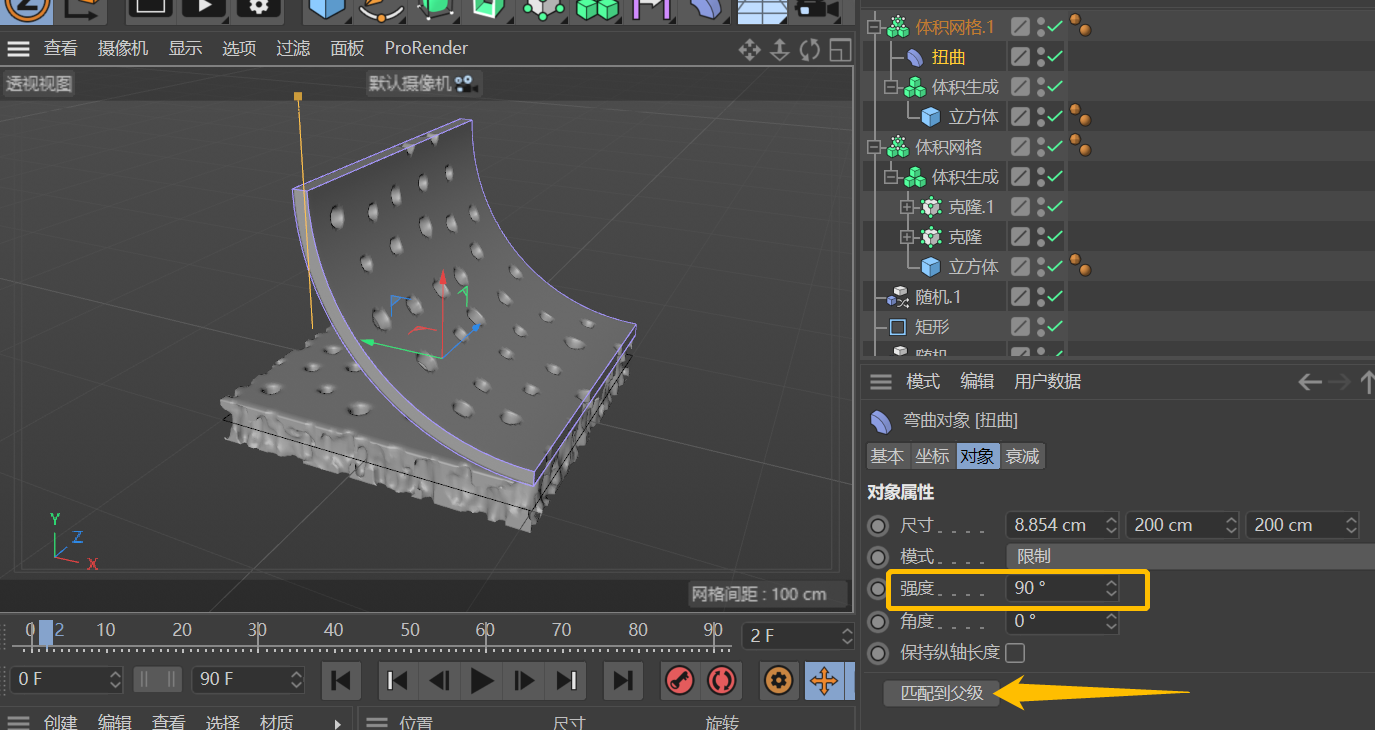Go to the start of the timeline
This screenshot has width=1375, height=730.
[x=341, y=681]
